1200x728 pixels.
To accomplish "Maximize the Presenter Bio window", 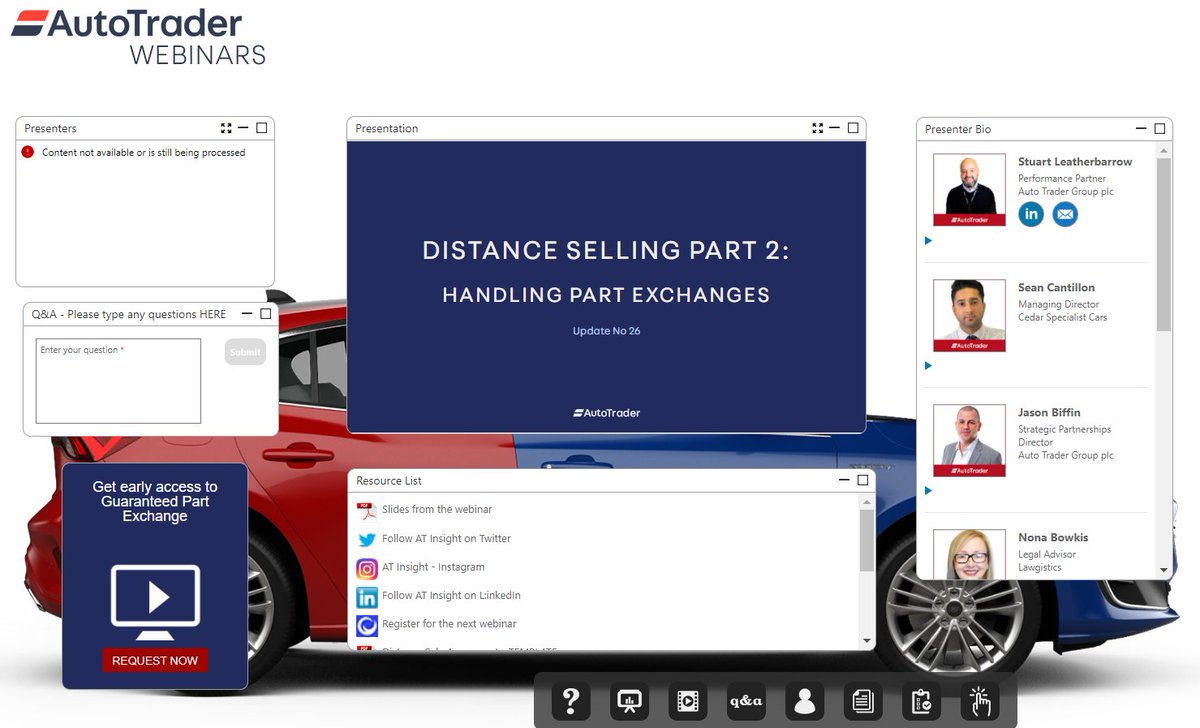I will coord(1160,128).
